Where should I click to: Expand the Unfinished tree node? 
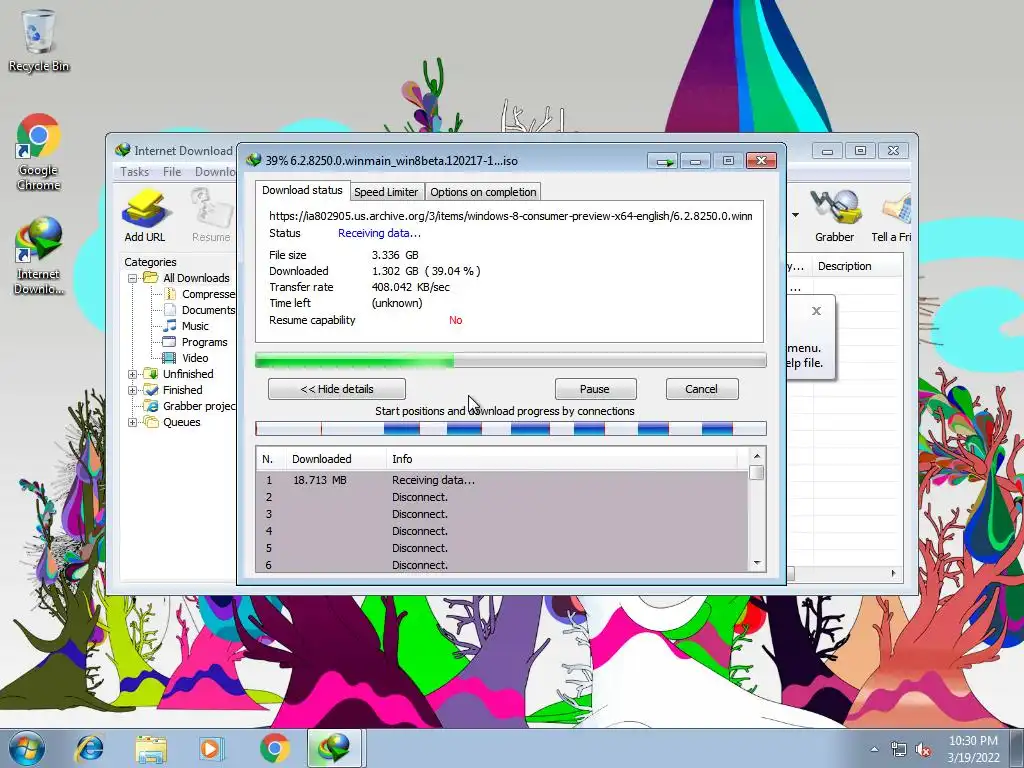click(x=133, y=374)
